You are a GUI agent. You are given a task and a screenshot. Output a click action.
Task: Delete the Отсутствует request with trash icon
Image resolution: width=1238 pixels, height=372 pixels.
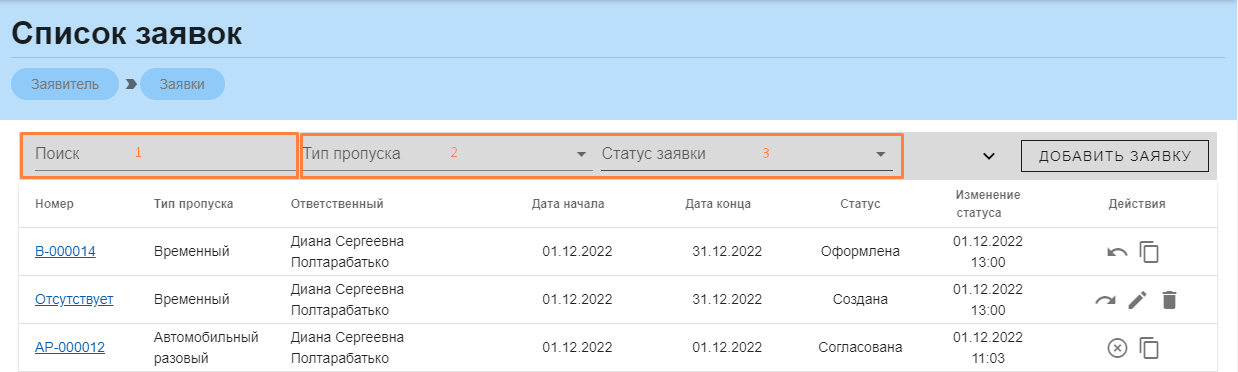click(1170, 300)
